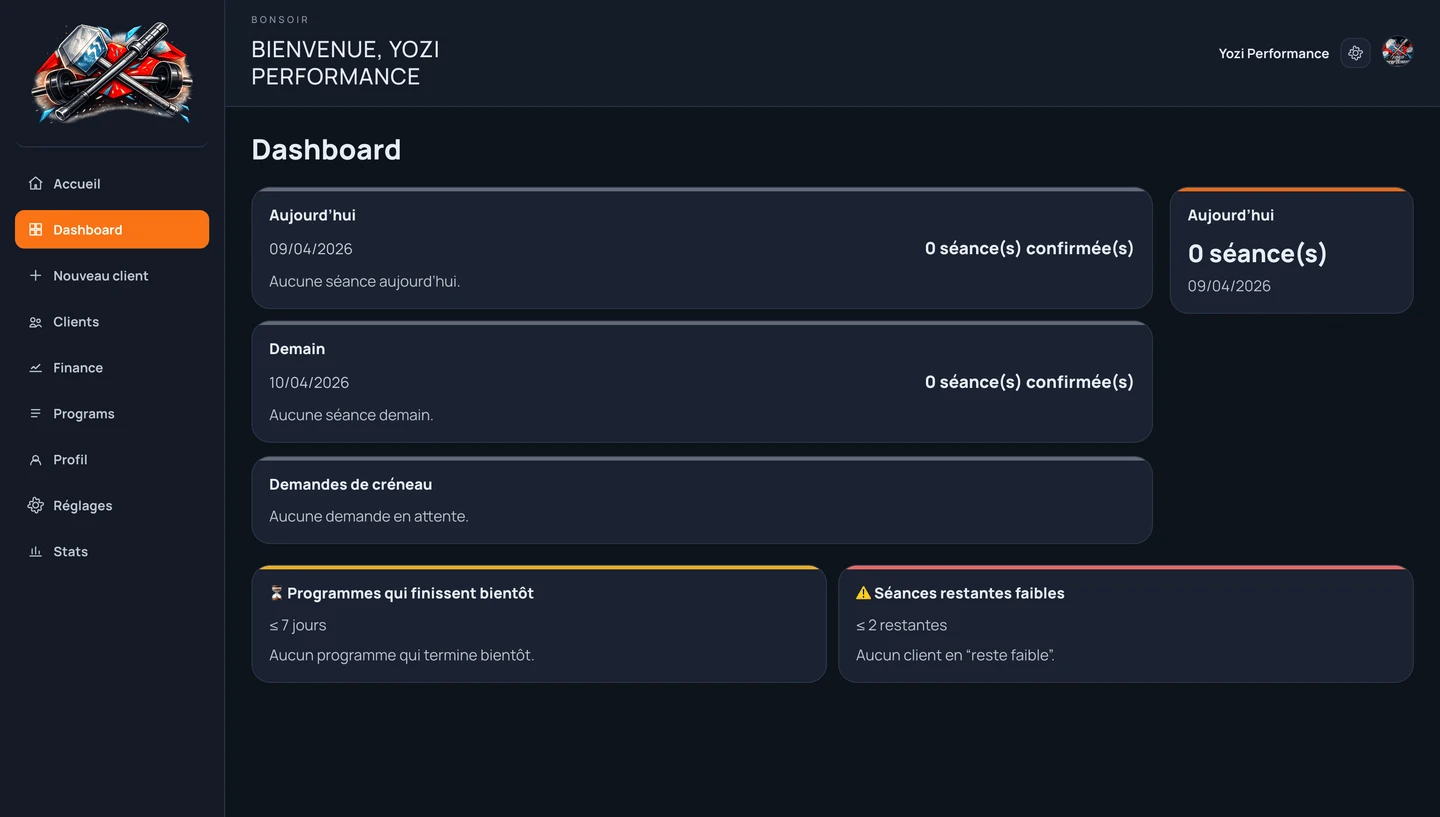Click the Programs list icon

(36, 414)
